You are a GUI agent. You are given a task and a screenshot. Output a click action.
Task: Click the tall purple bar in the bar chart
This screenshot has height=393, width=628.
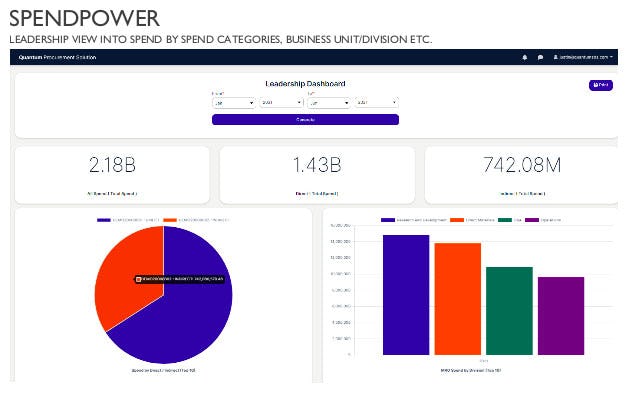pyautogui.click(x=406, y=295)
